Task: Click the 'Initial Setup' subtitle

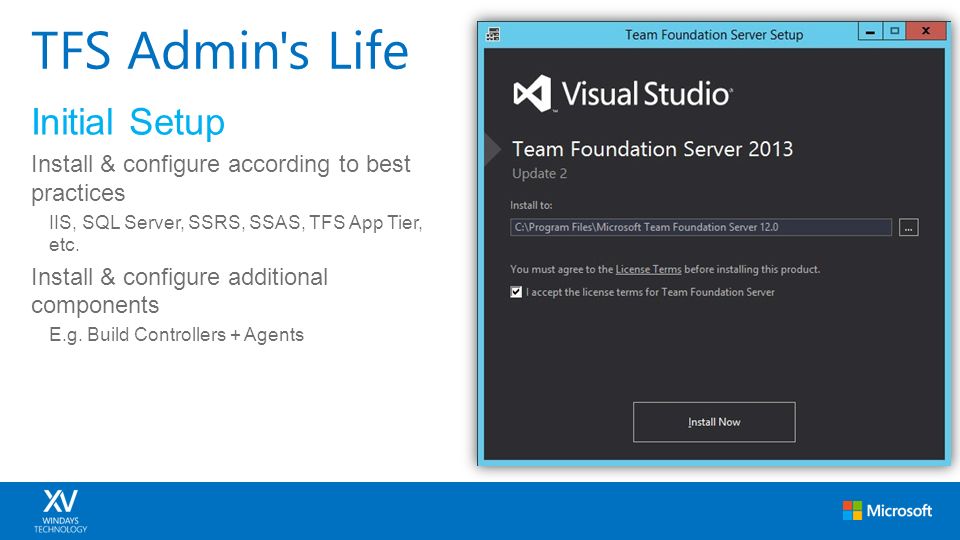Action: pos(128,122)
